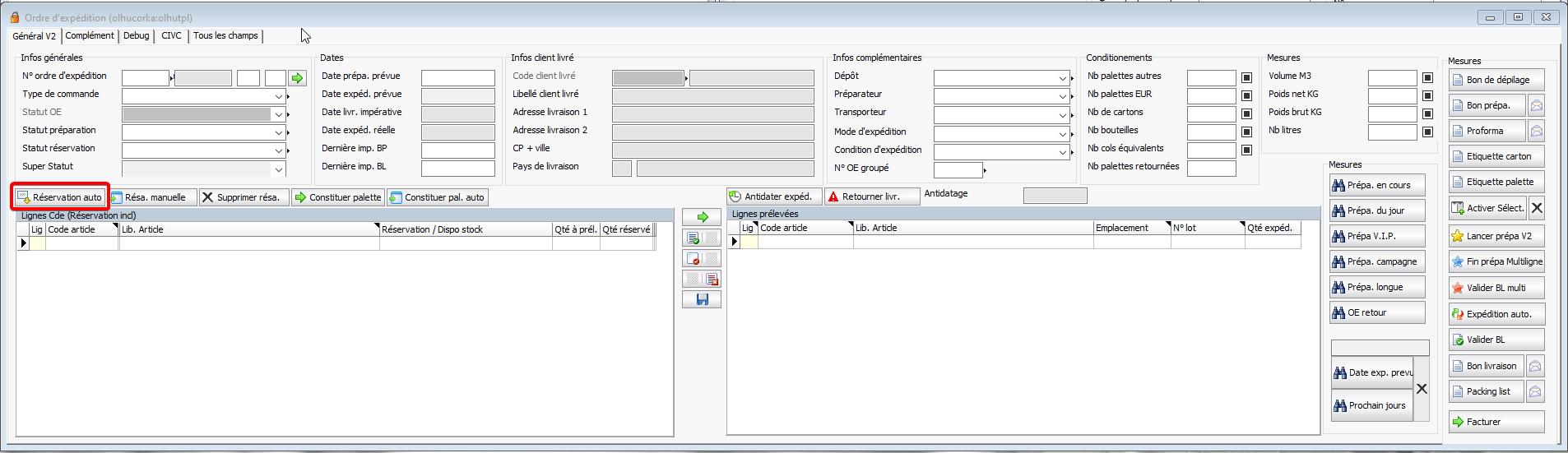
Task: Toggle the checkbox beside Nb de cartons
Action: tap(1246, 113)
